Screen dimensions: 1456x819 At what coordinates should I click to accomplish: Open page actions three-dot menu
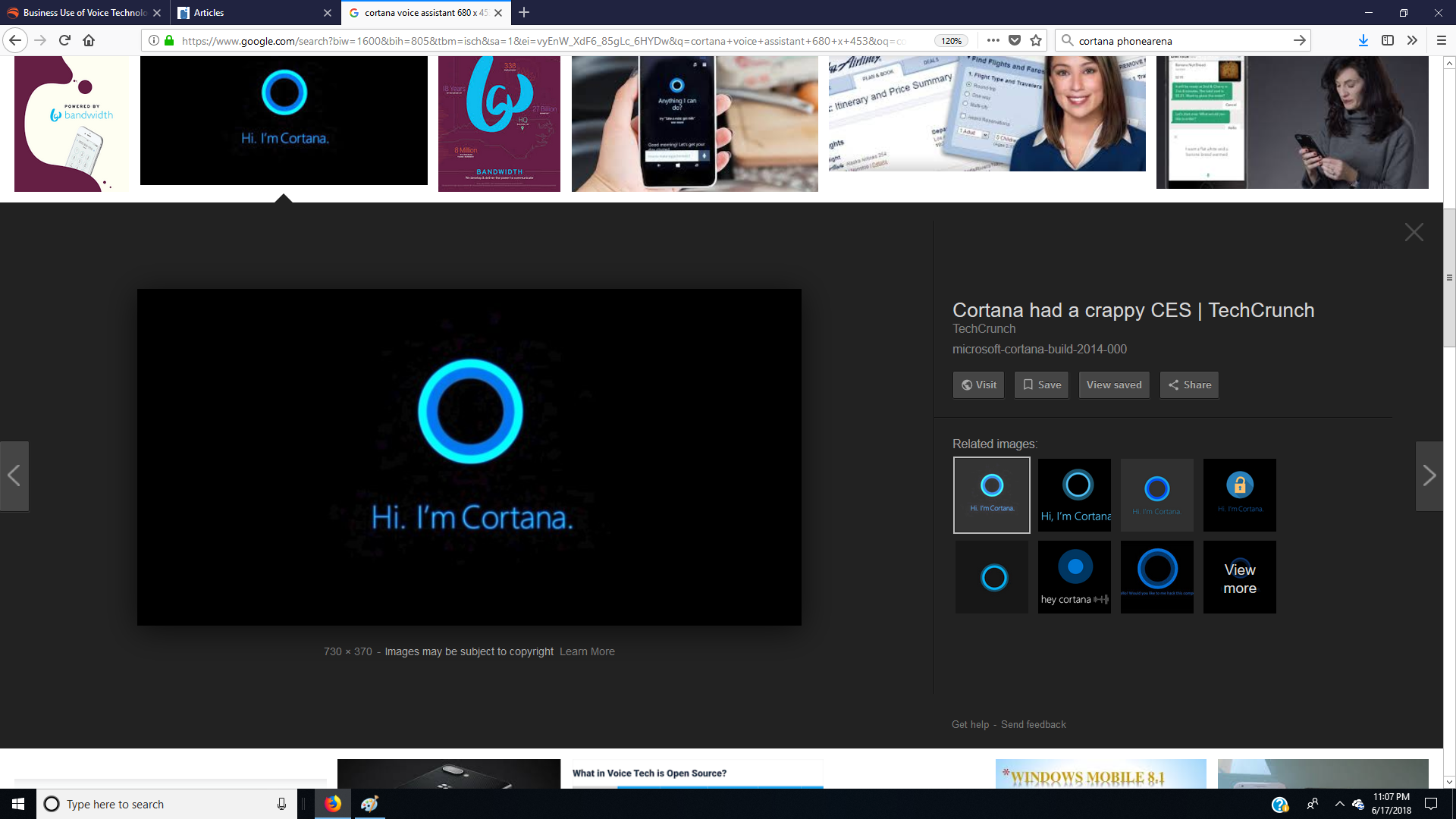(993, 40)
